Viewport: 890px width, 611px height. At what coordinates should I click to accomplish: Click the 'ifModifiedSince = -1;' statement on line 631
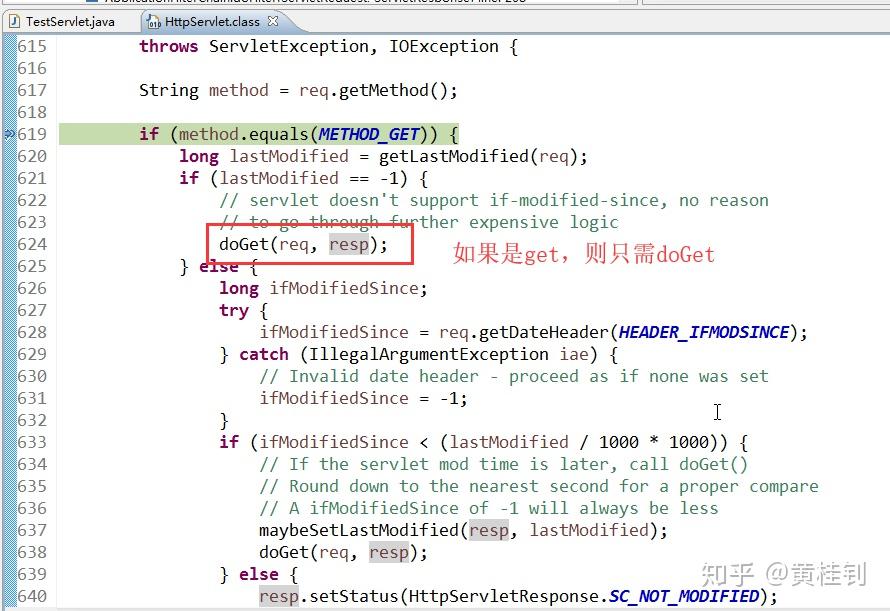tap(363, 399)
